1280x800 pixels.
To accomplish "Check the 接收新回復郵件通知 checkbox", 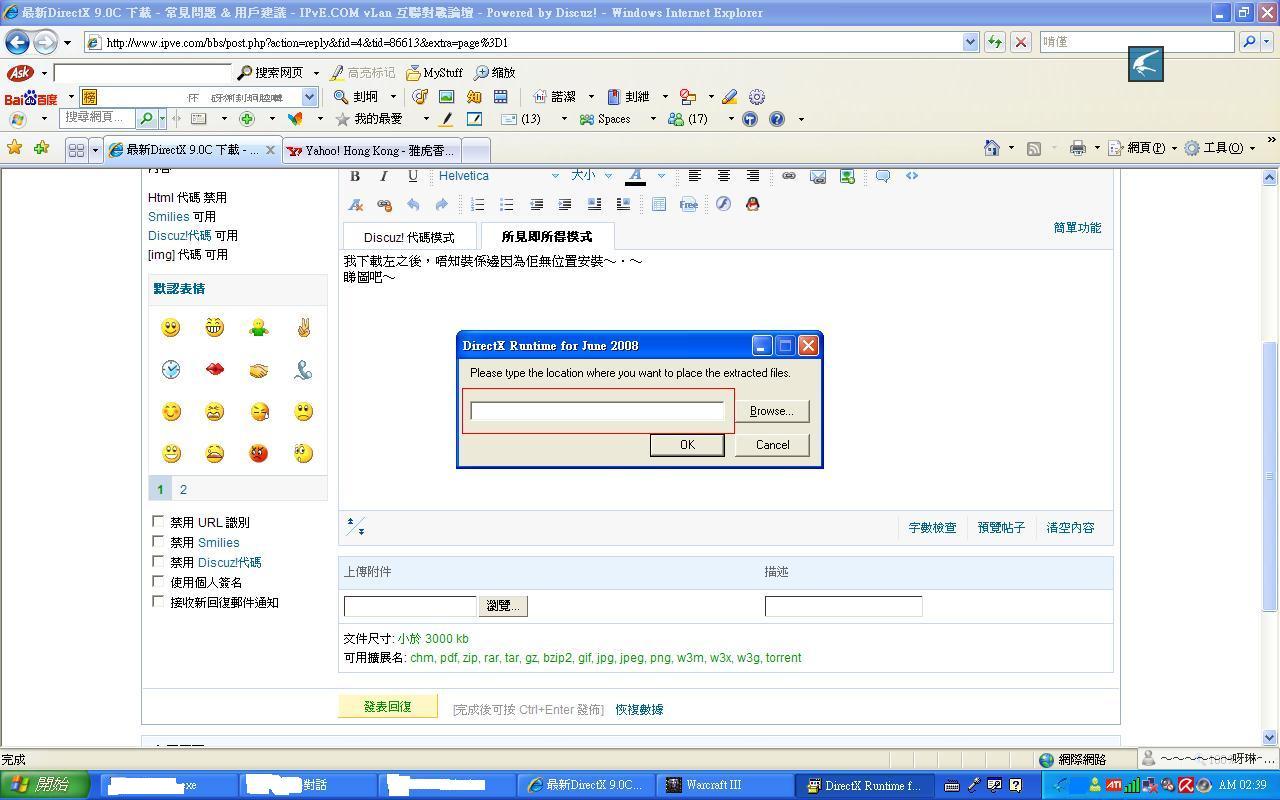I will (158, 601).
